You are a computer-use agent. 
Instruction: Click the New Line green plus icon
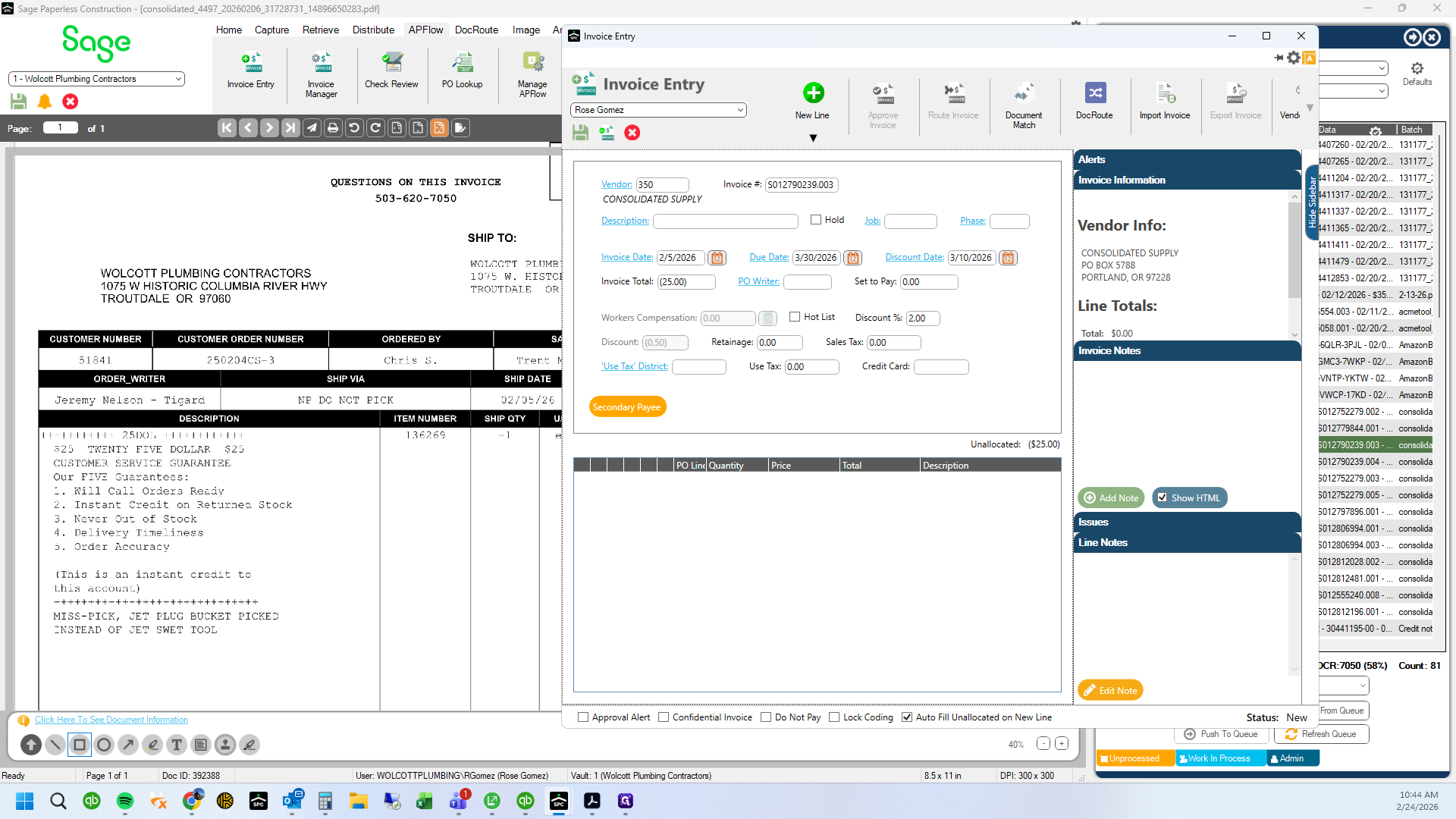click(813, 93)
